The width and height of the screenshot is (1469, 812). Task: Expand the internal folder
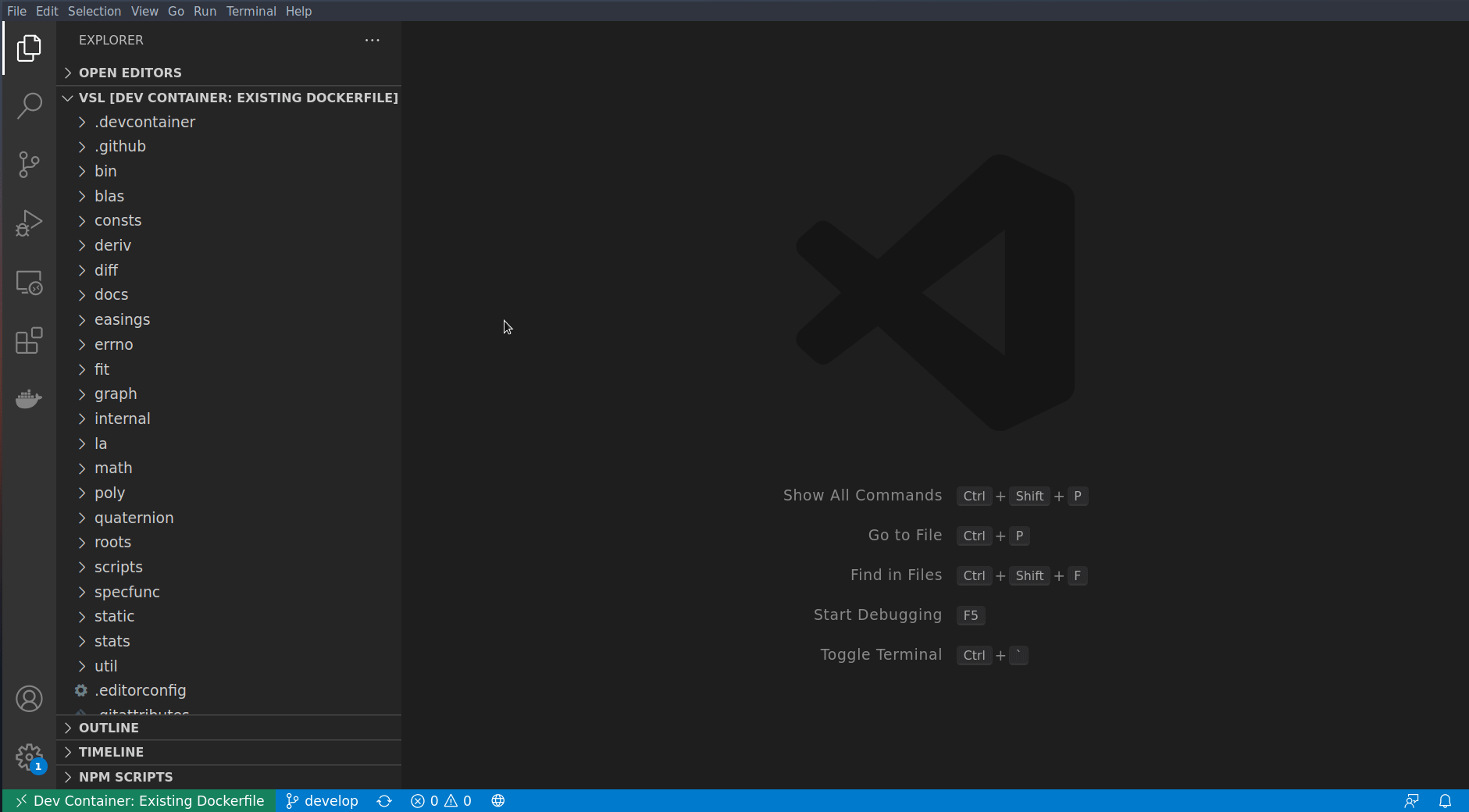click(229, 418)
